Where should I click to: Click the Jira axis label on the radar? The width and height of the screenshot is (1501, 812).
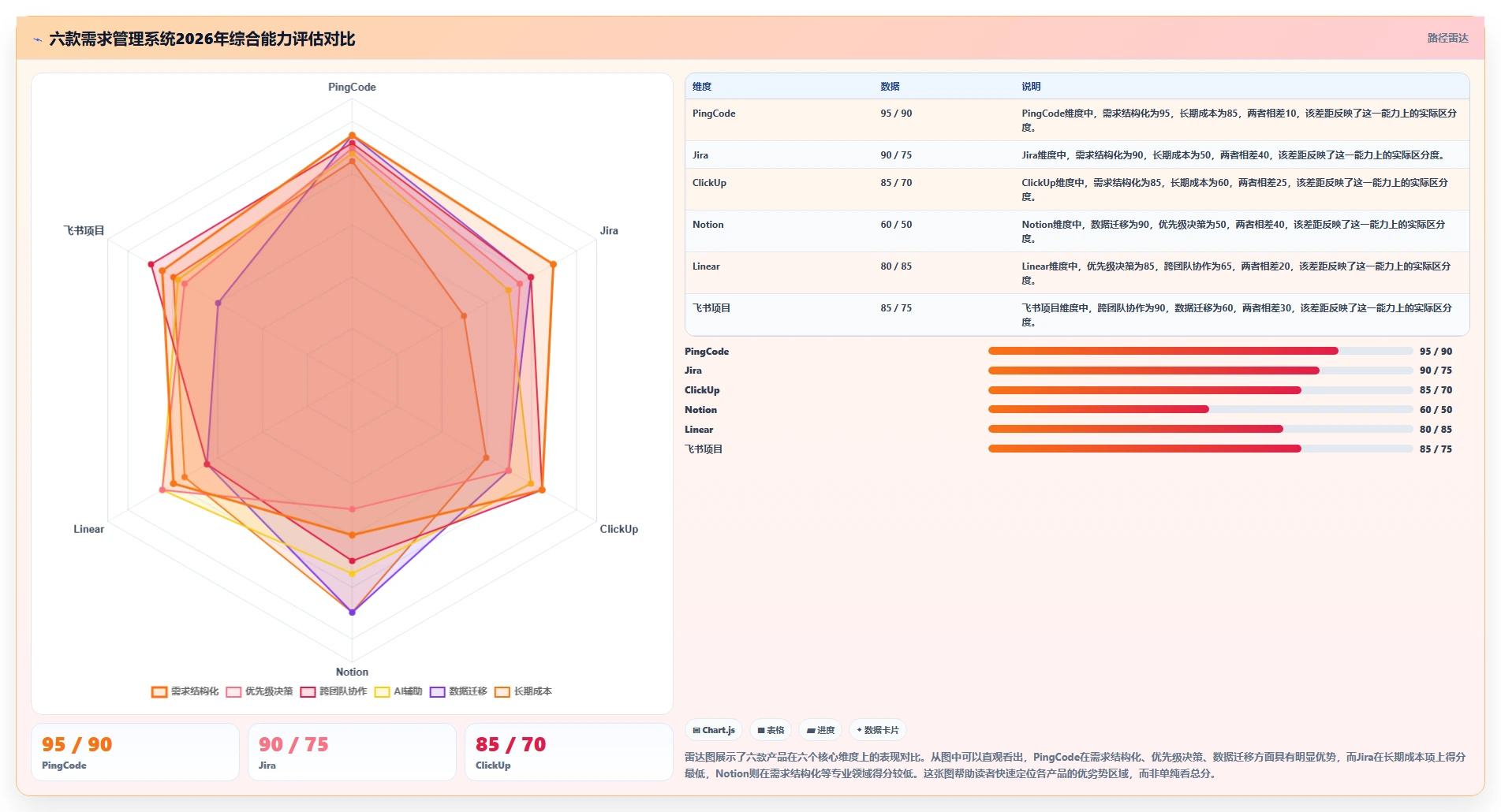click(609, 231)
